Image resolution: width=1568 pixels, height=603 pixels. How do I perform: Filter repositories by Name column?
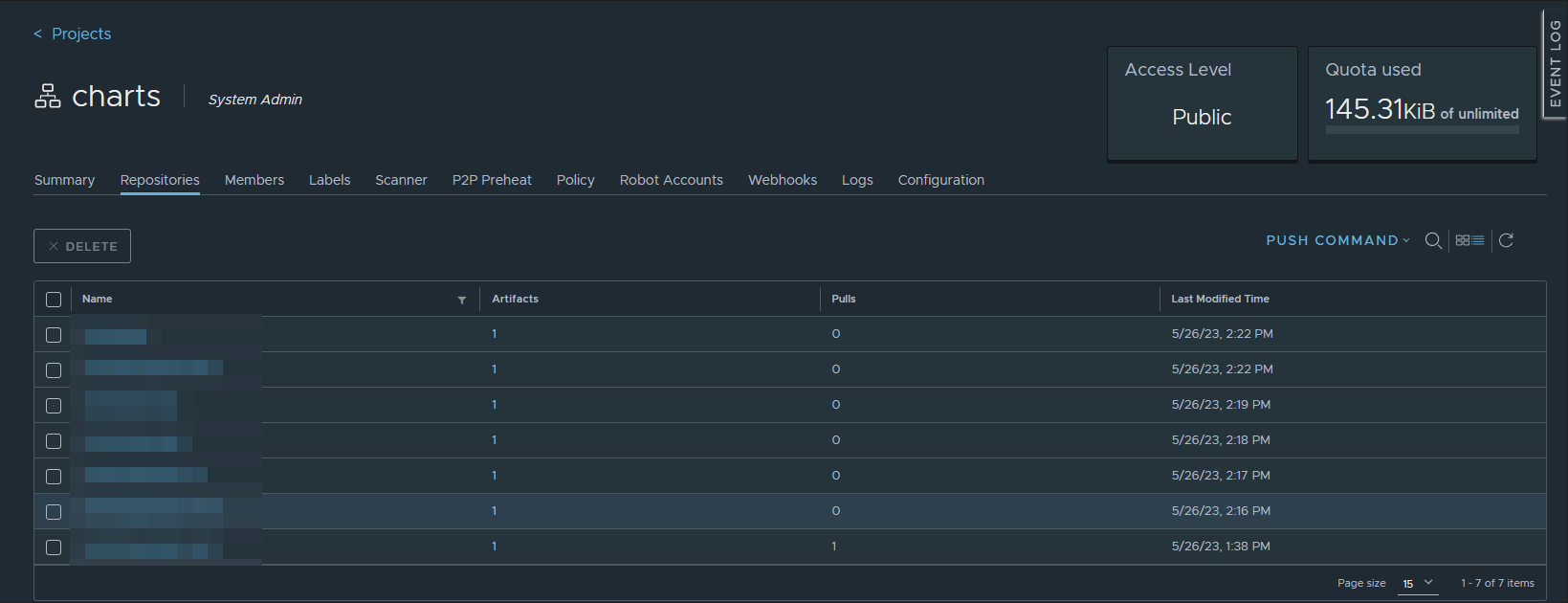(x=462, y=300)
